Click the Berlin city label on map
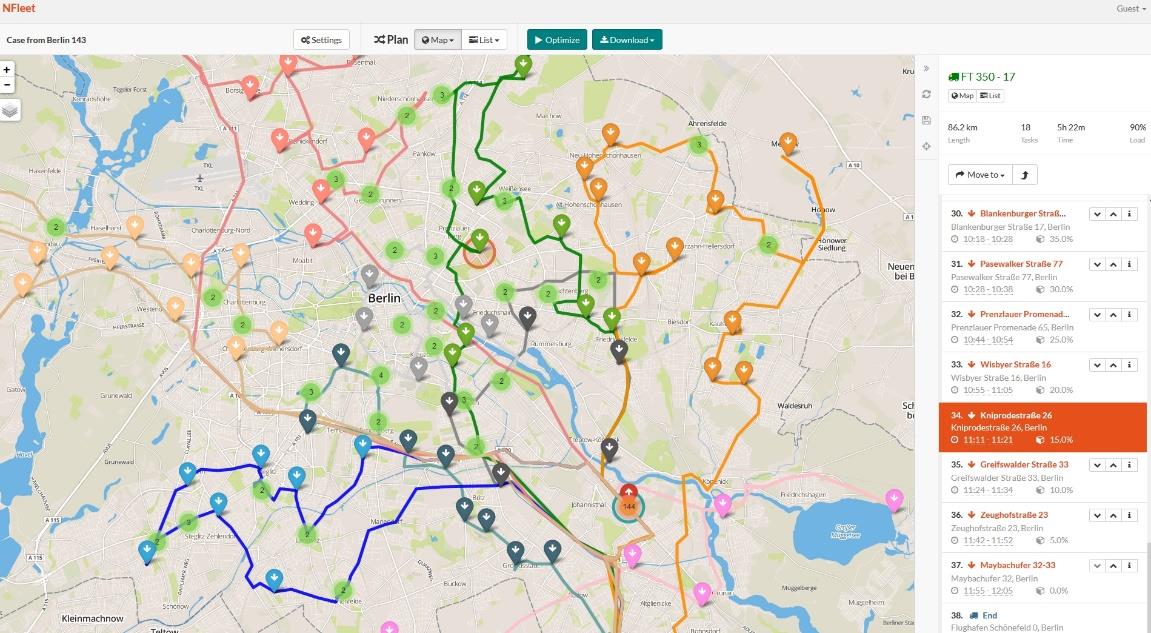Screen dimensions: 1151x633 [384, 298]
